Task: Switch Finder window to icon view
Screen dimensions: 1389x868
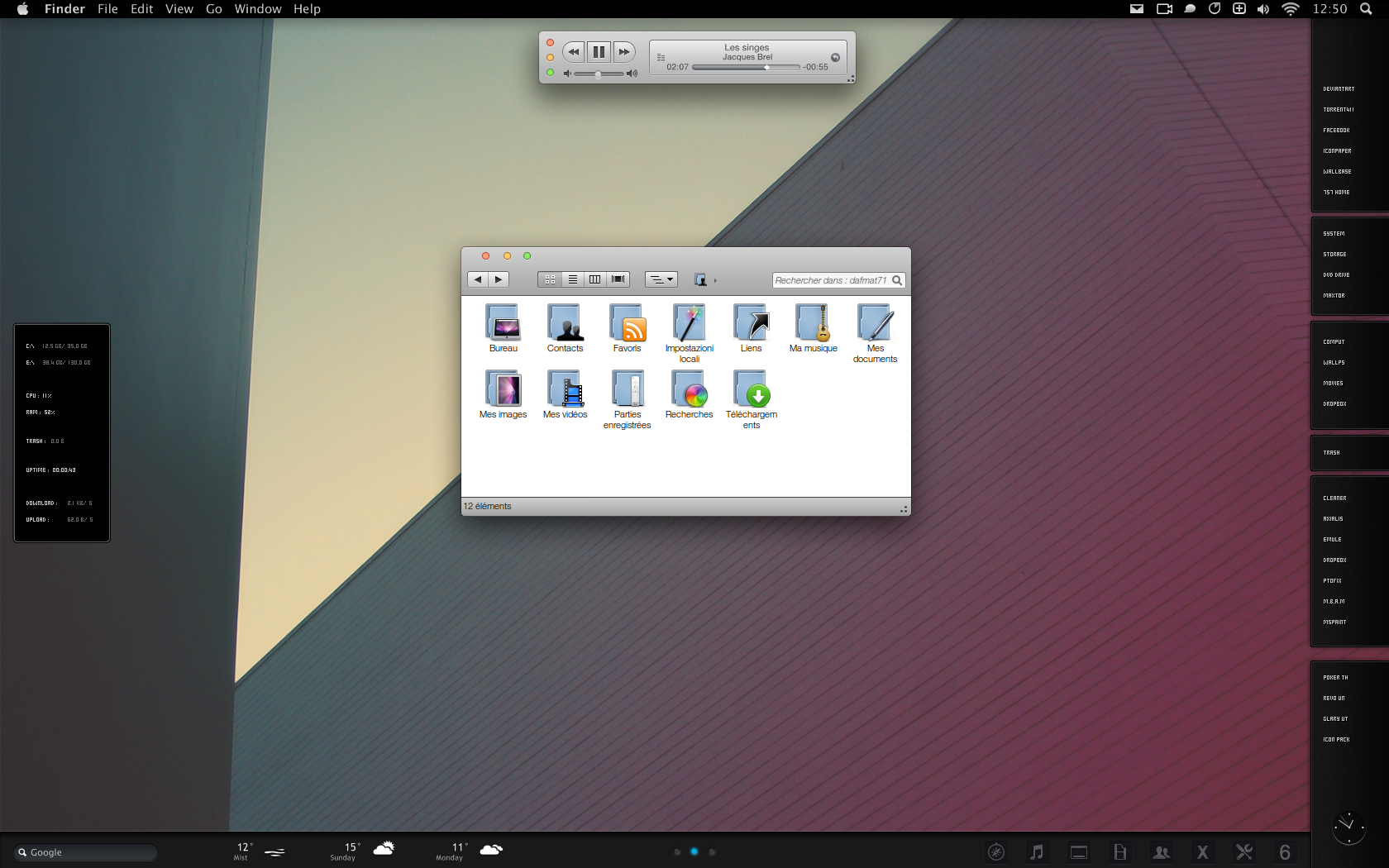Action: 550,279
